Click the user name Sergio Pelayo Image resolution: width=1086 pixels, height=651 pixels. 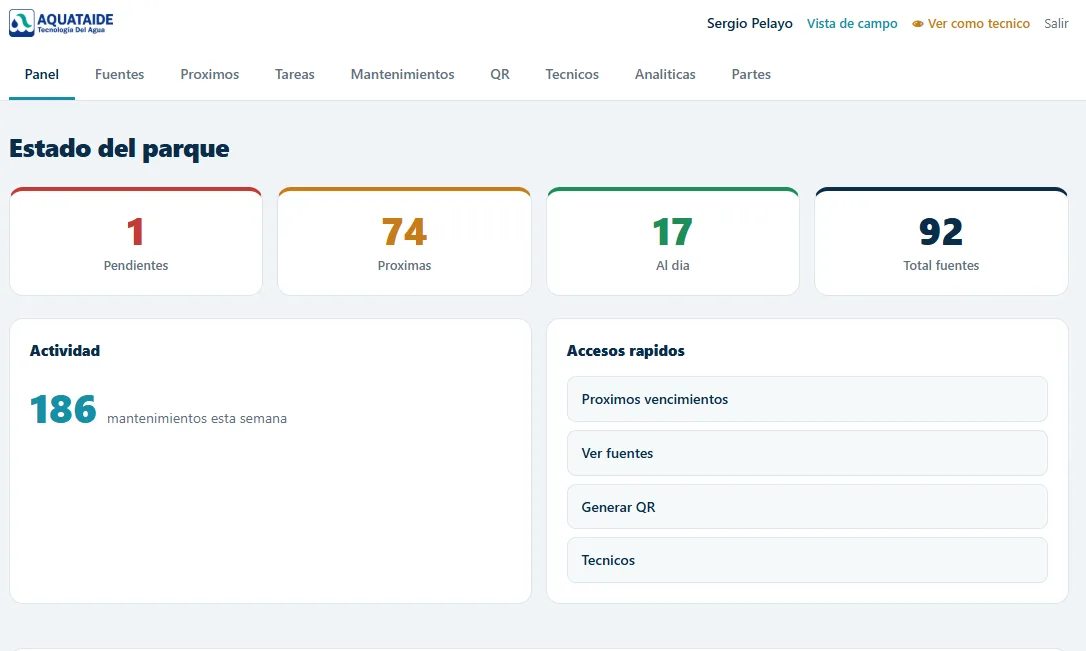coord(749,24)
